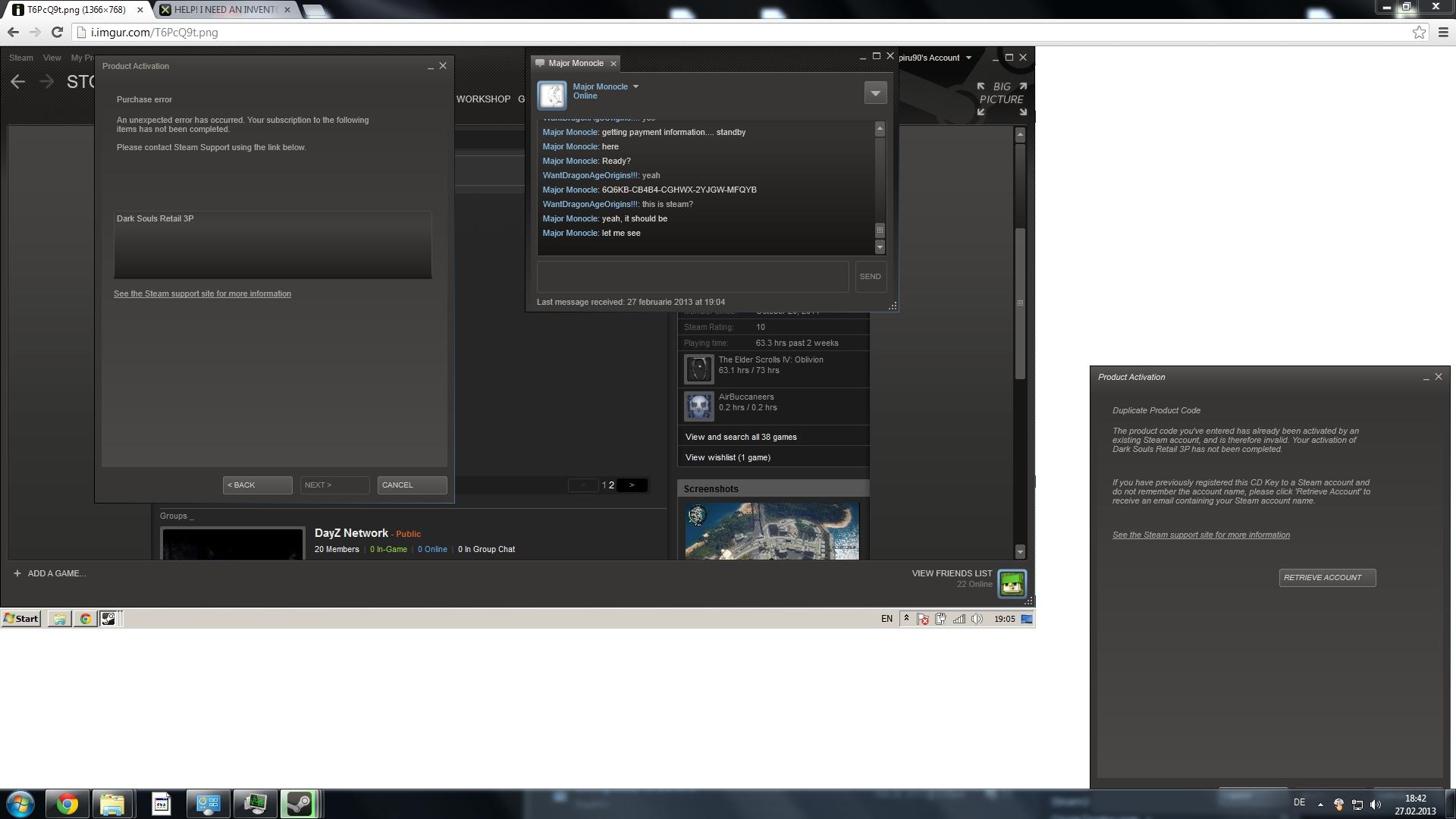Viewport: 1456px width, 819px height.
Task: Reload the imgur page
Action: click(x=57, y=32)
